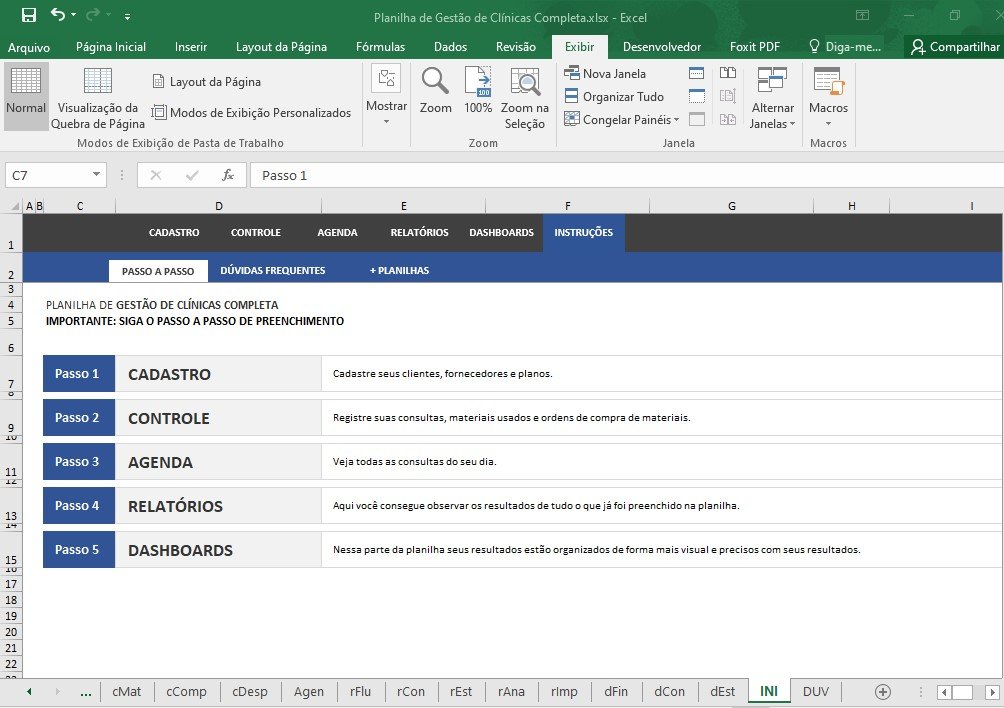Switch to Normal view mode

point(26,97)
